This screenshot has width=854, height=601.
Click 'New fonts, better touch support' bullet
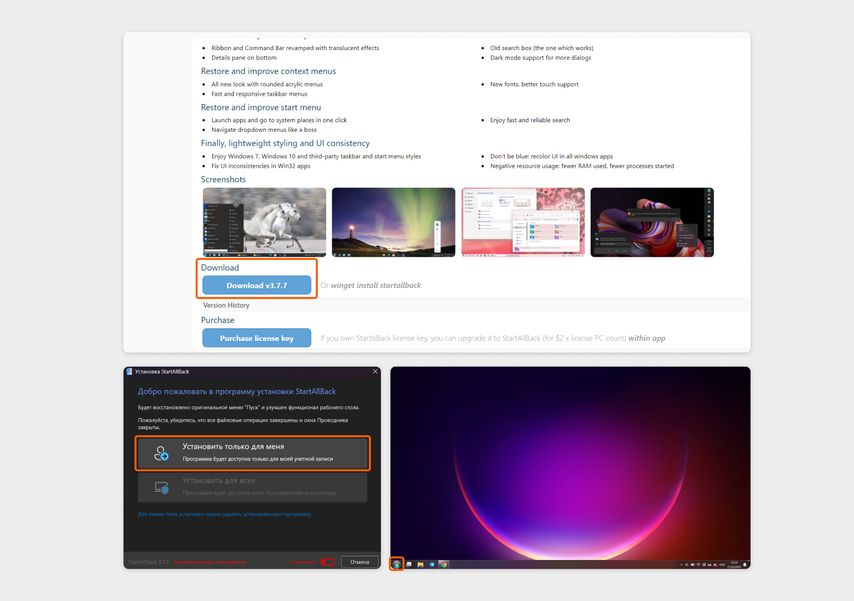[534, 84]
